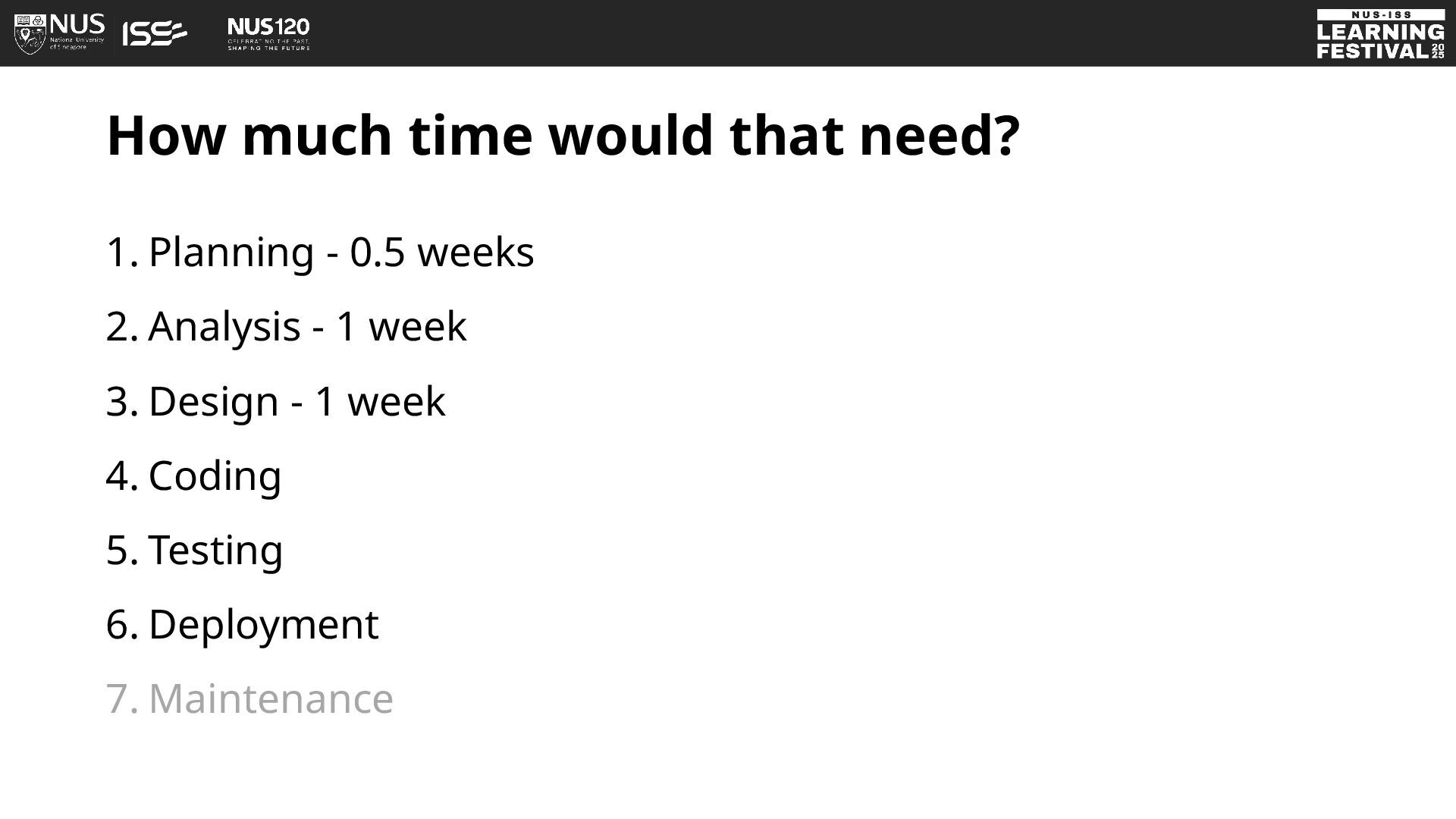Click the 'Celebrating the Past' tagline

pos(268,41)
